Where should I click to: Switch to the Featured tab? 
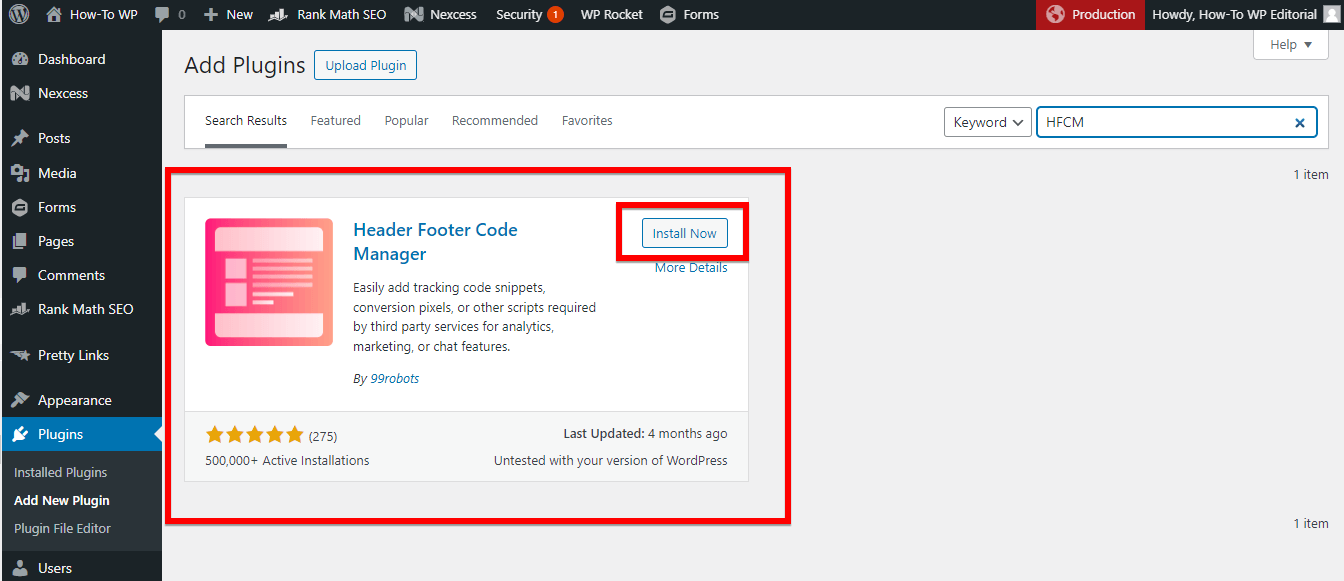coord(335,121)
